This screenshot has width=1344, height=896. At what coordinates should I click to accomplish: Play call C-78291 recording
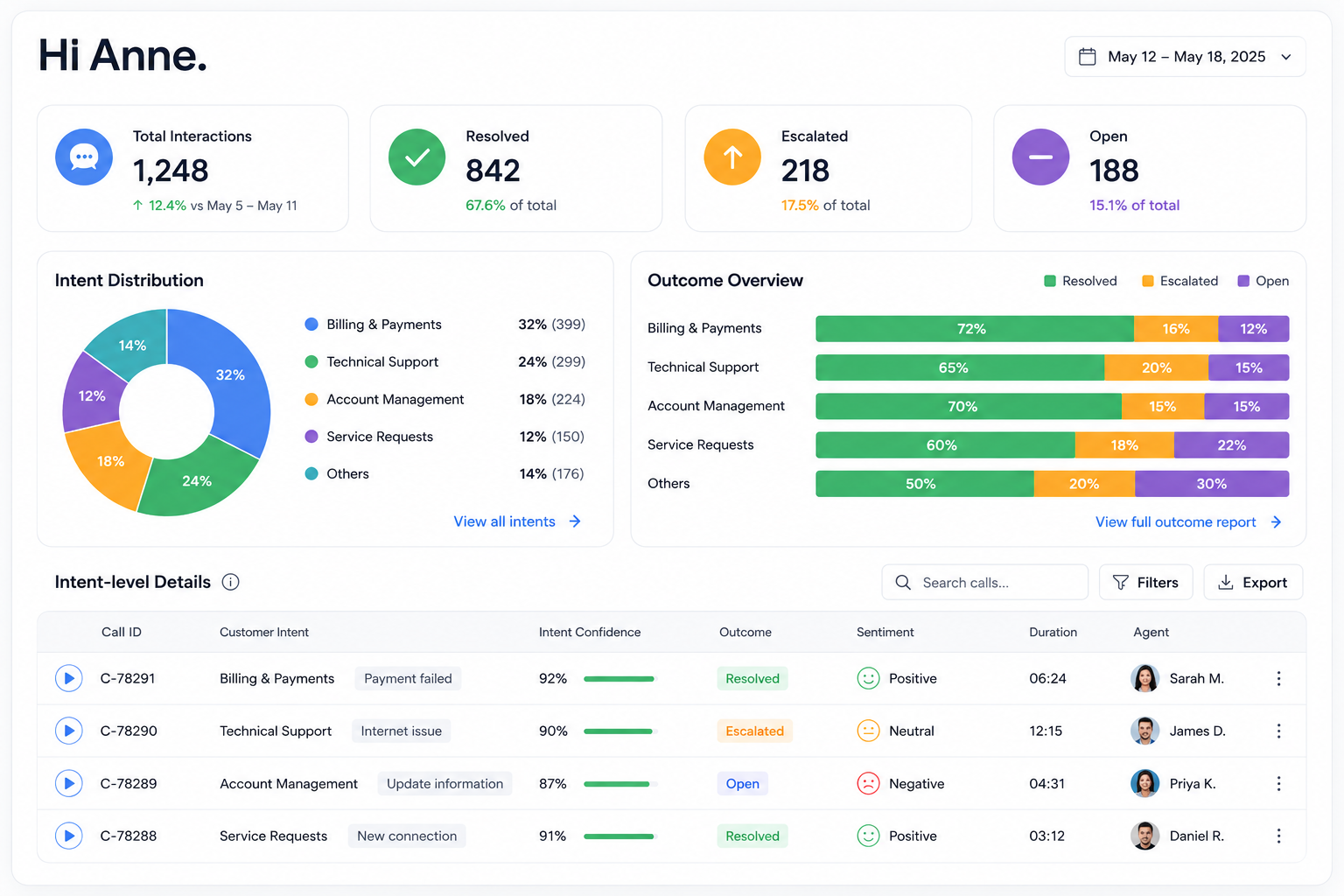(x=69, y=678)
